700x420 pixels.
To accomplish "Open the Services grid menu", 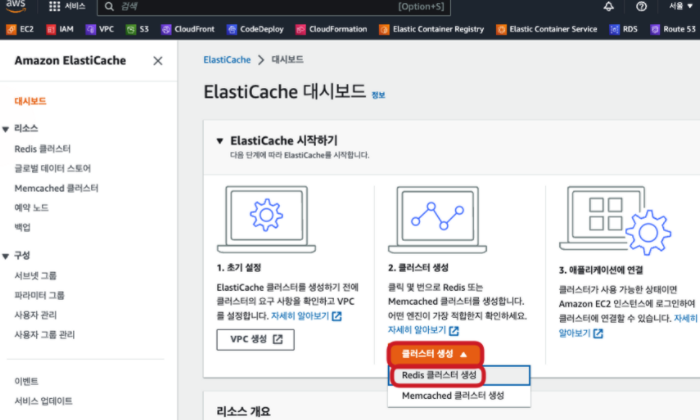I will coord(67,6).
